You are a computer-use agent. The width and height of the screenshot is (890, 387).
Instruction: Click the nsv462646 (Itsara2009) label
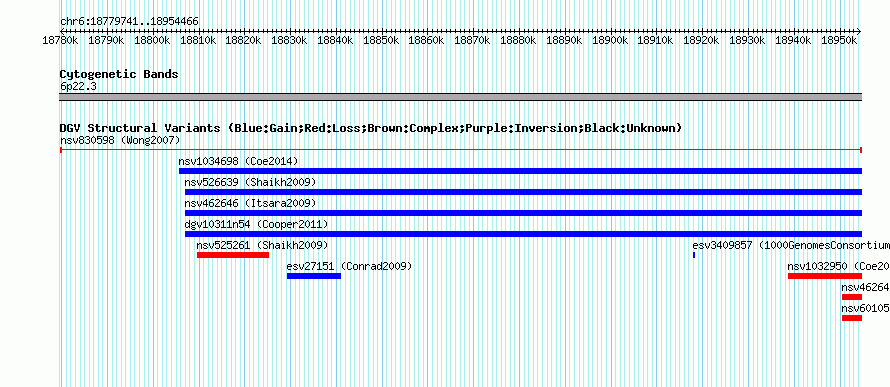click(250, 203)
